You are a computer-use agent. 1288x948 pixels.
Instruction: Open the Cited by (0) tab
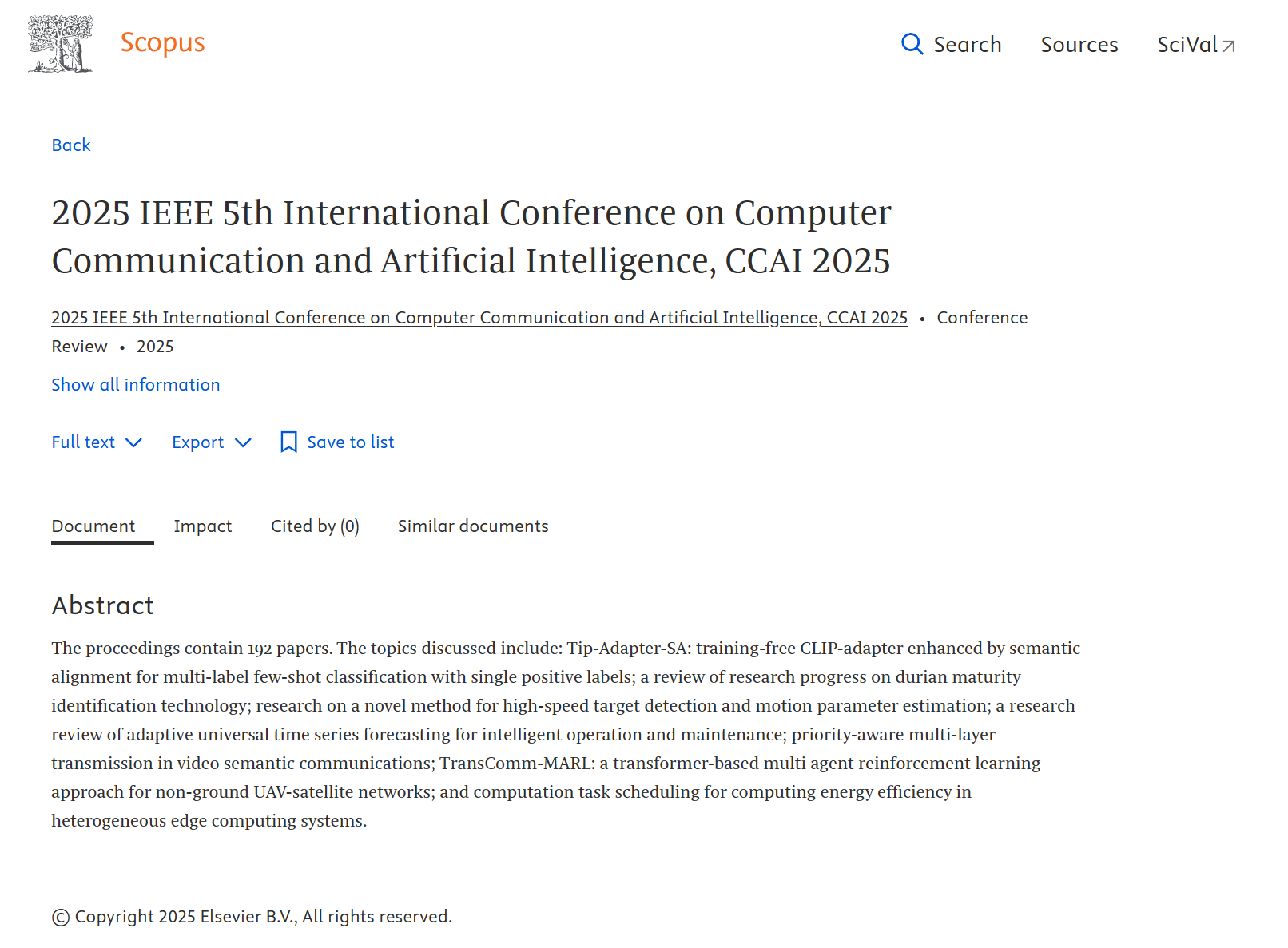pyautogui.click(x=315, y=526)
